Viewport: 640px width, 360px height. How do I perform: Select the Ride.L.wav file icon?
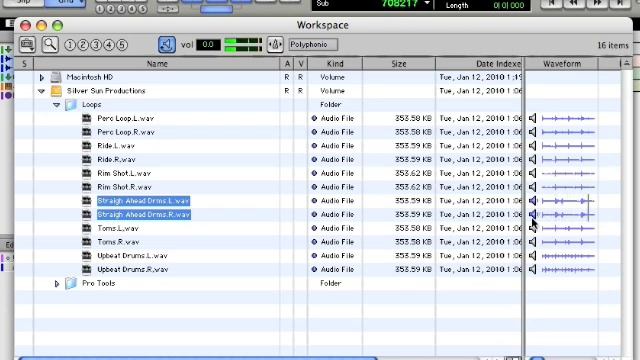pos(87,146)
